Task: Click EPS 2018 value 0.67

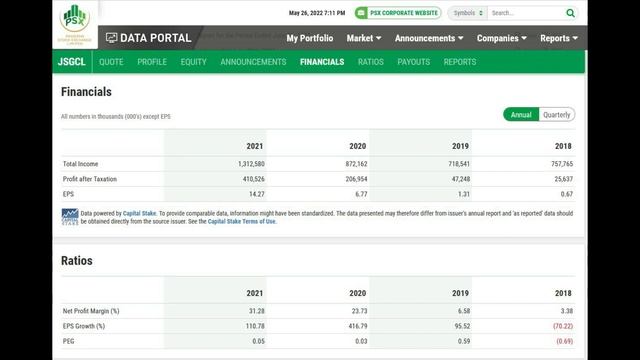Action: tap(567, 194)
